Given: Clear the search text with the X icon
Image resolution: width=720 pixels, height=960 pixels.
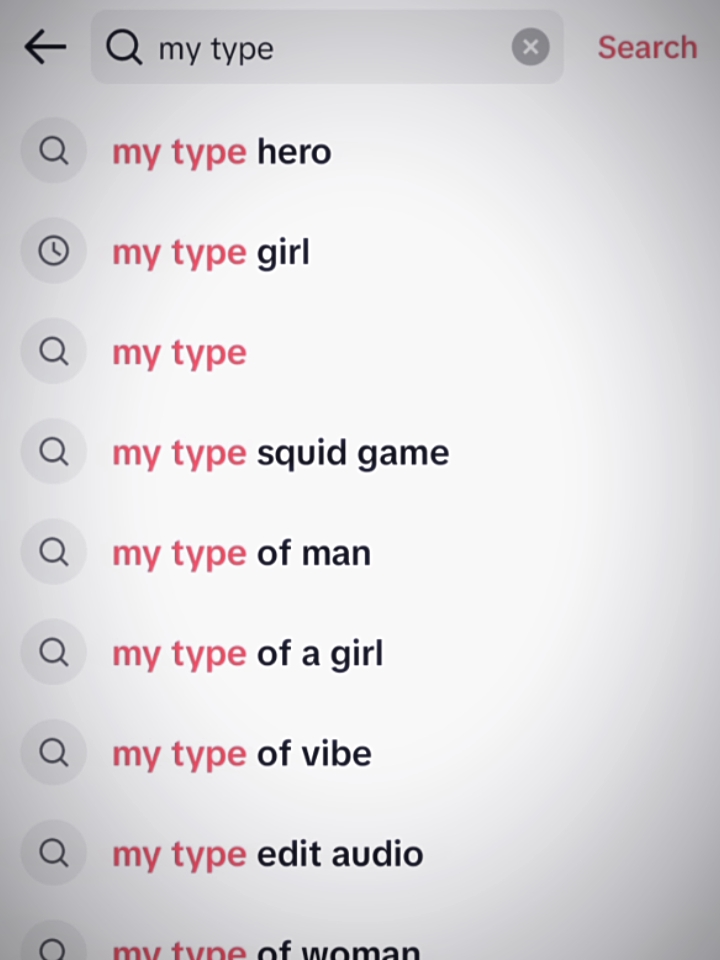Looking at the screenshot, I should [531, 47].
